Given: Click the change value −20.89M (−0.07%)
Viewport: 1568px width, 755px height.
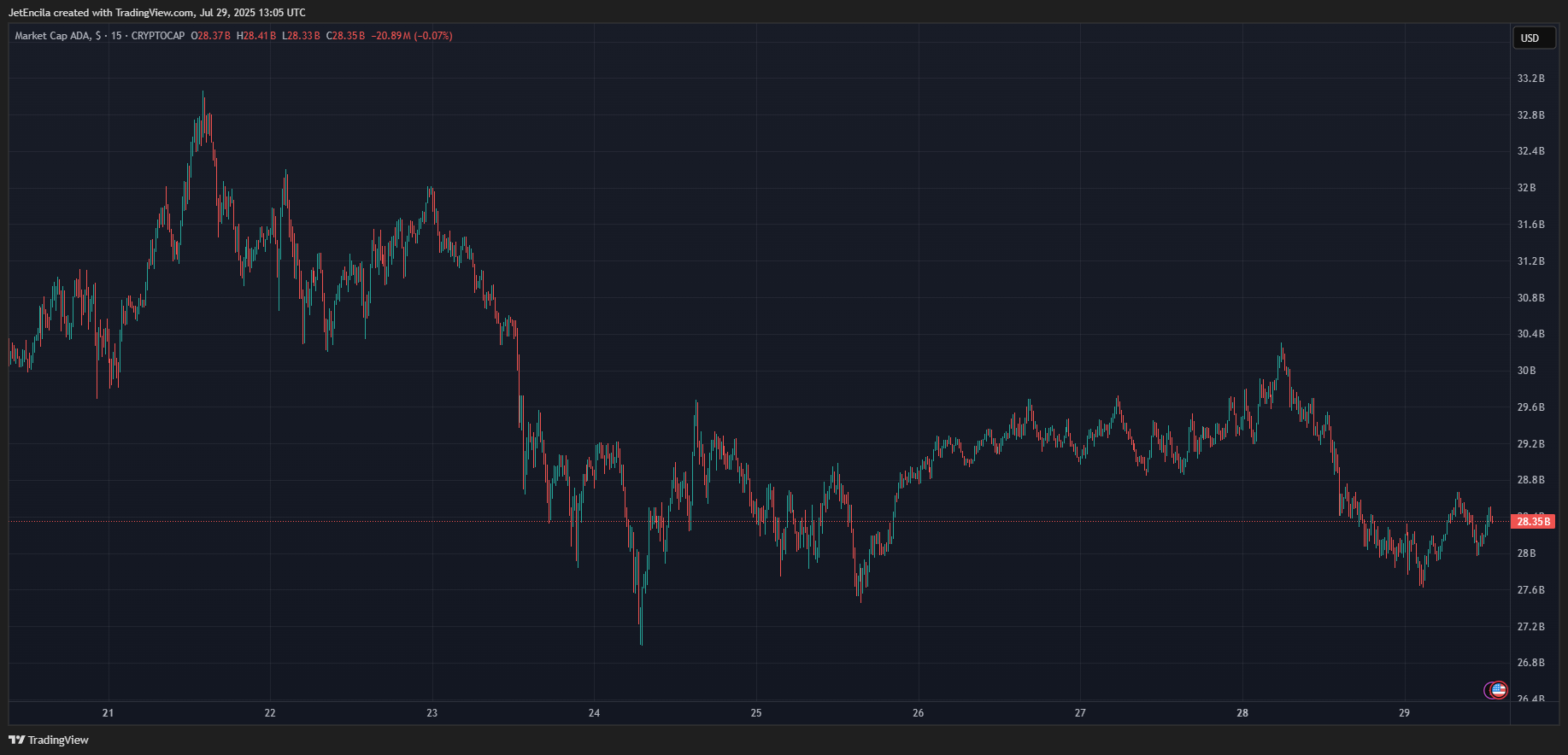Looking at the screenshot, I should pyautogui.click(x=412, y=36).
